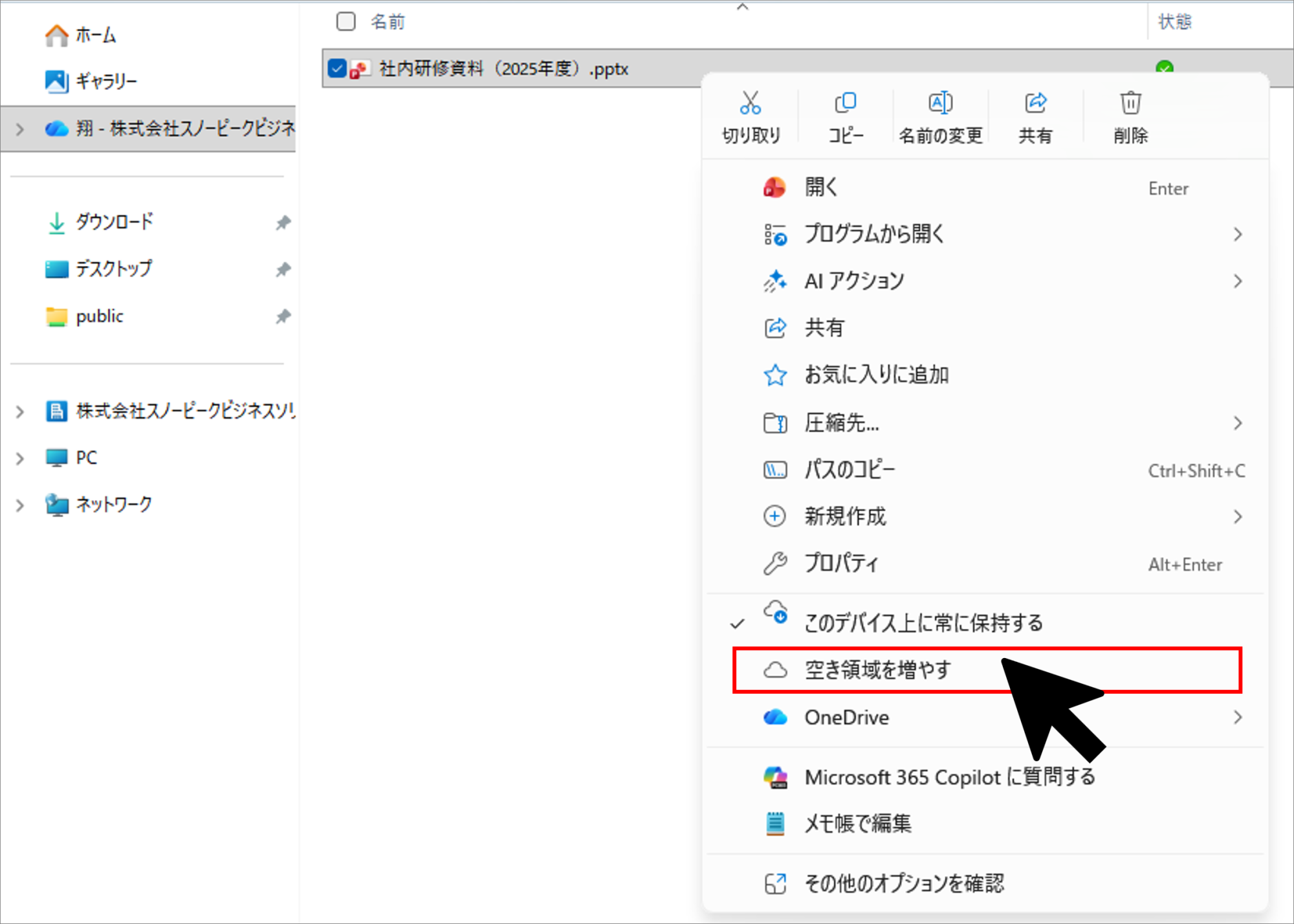Image resolution: width=1294 pixels, height=924 pixels.
Task: Expand the PC tree node
Action: click(20, 458)
